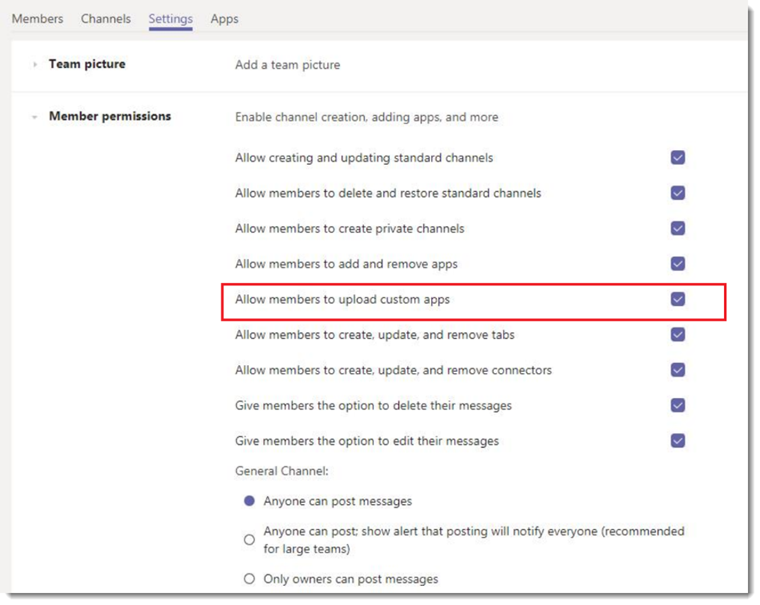
Task: Click the Add a team picture text
Action: pyautogui.click(x=287, y=65)
